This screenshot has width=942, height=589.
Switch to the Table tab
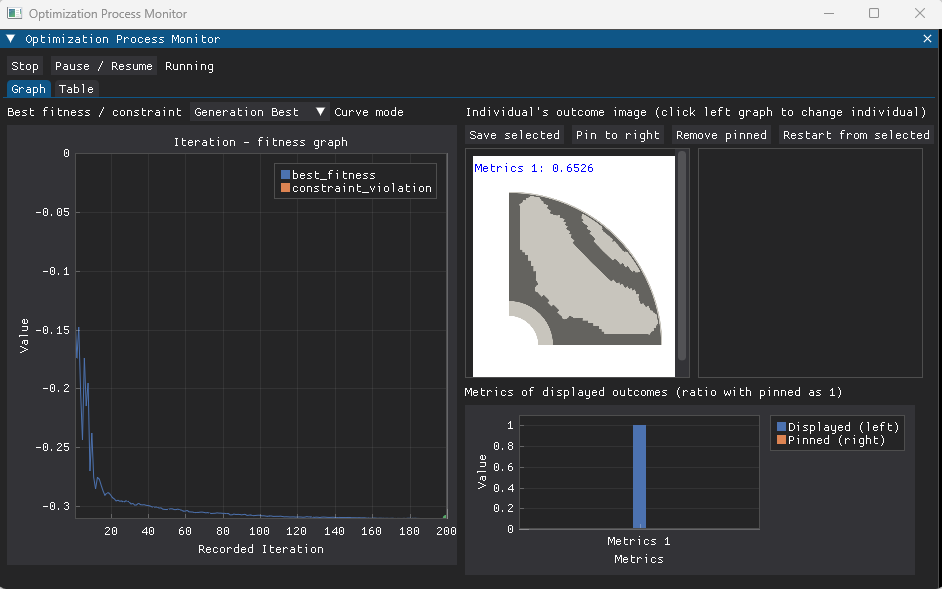pos(76,89)
